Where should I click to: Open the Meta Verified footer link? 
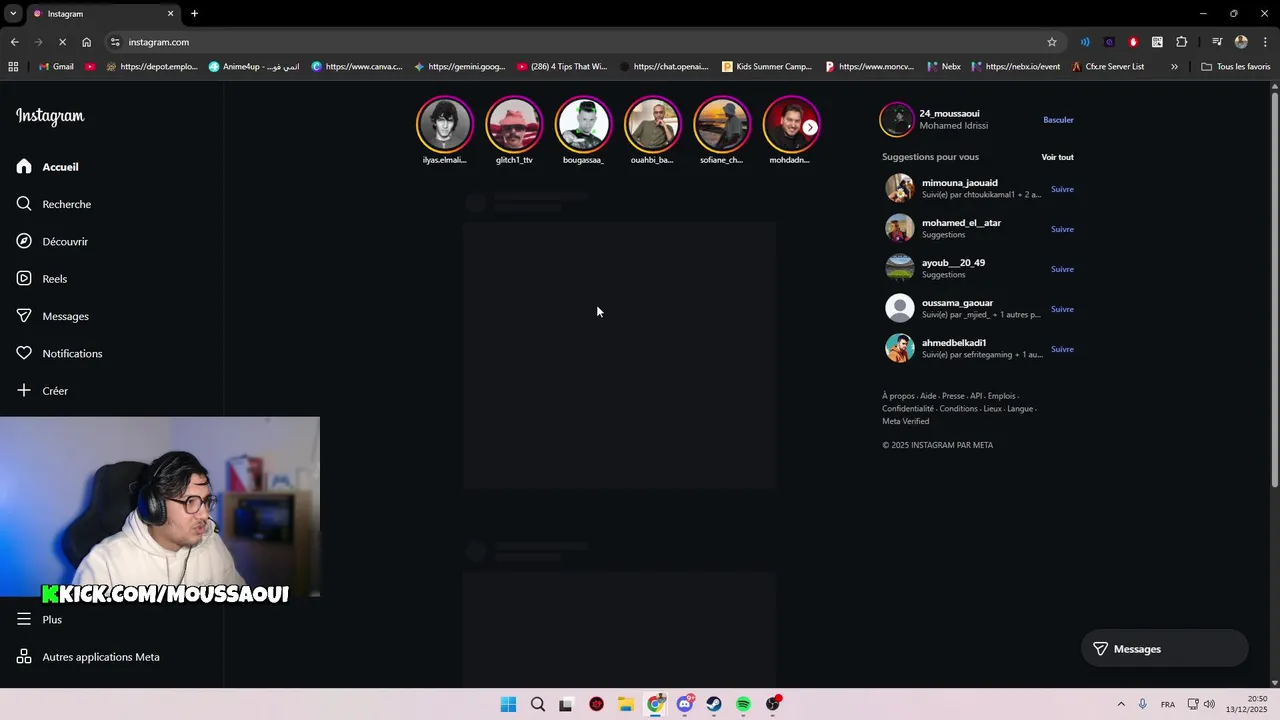tap(905, 421)
